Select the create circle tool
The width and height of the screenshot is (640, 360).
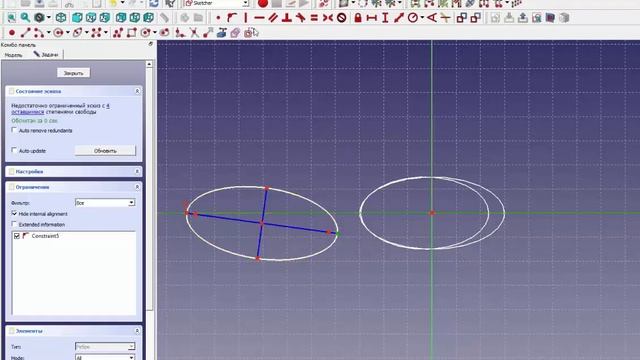pos(58,33)
